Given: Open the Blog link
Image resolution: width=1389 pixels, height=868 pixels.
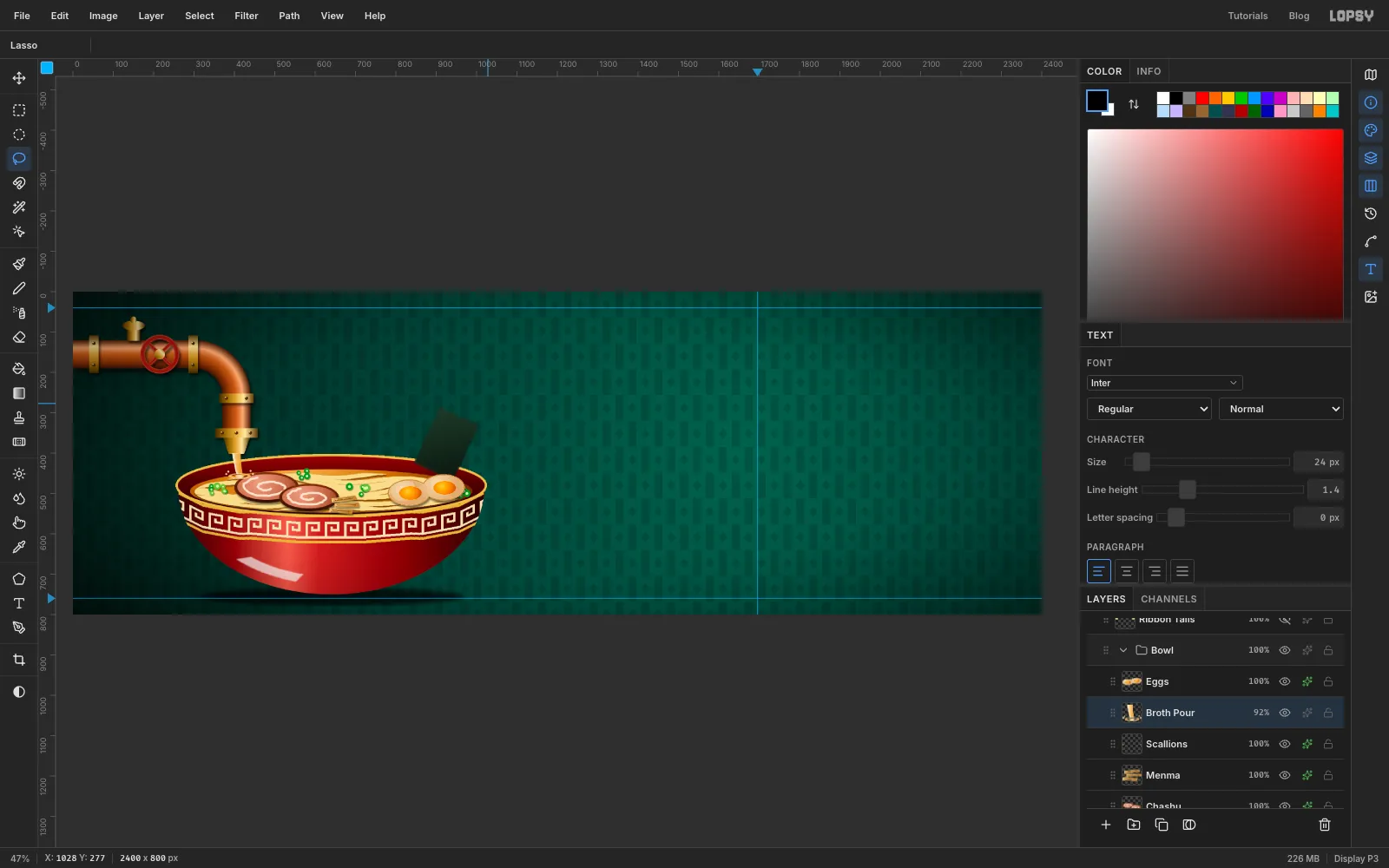Looking at the screenshot, I should click(1299, 16).
